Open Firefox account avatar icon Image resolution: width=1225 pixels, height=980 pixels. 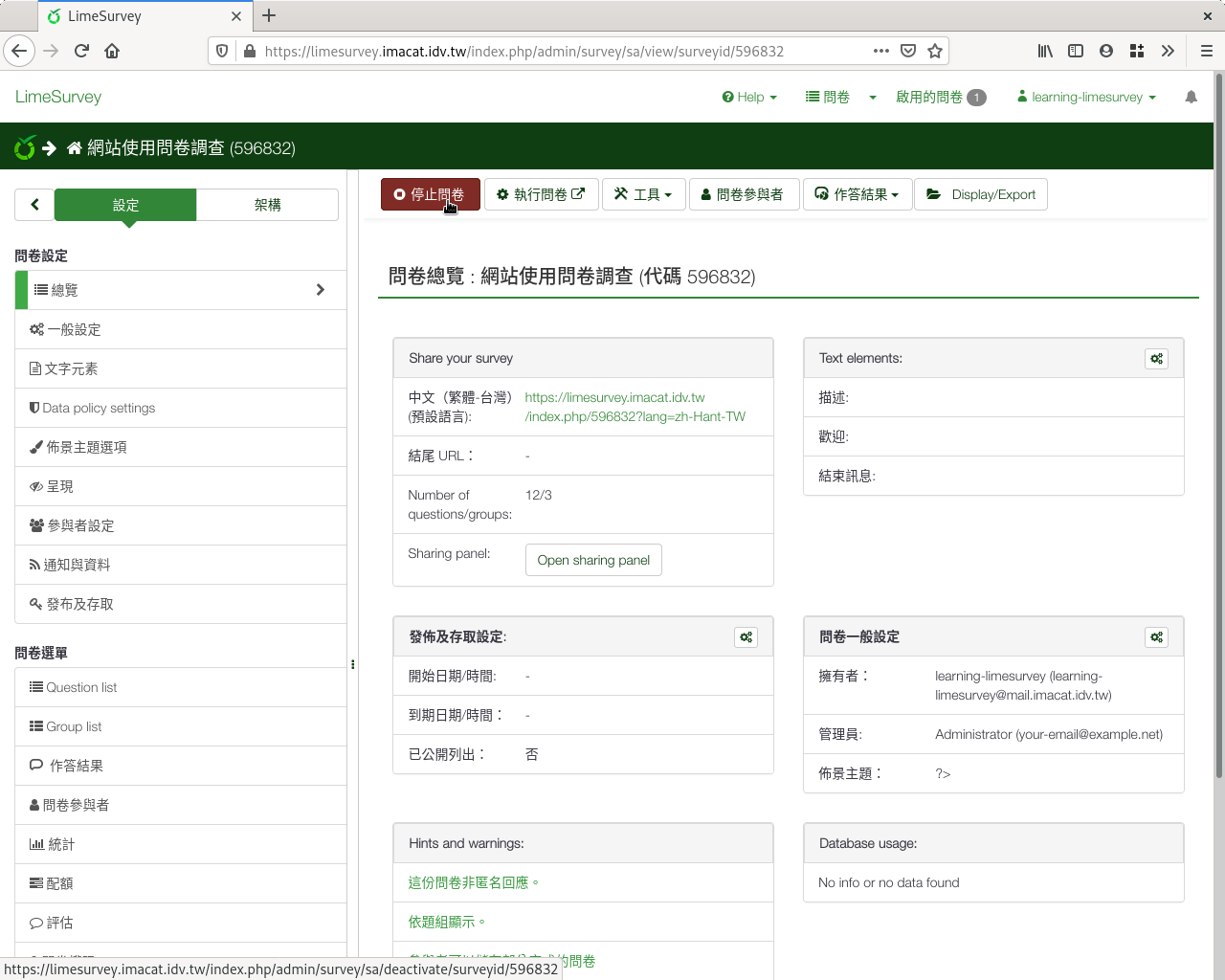1106,51
